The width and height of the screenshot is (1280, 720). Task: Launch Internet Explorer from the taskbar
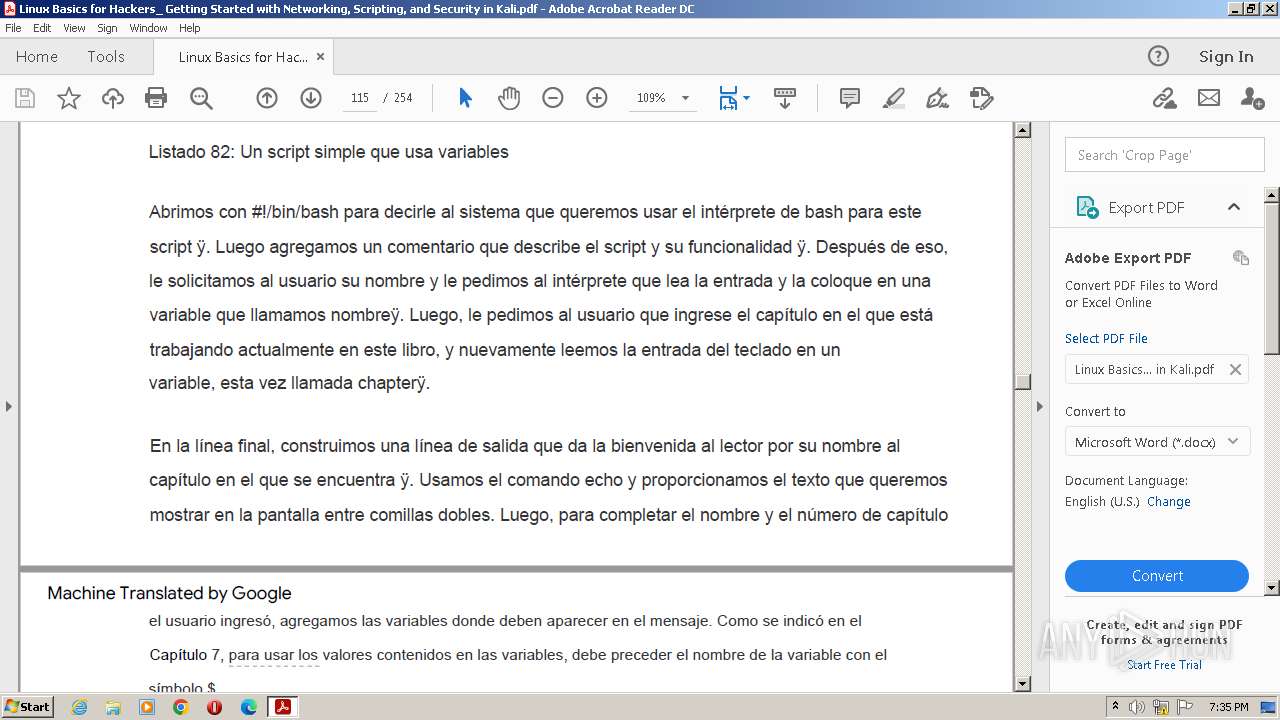tap(79, 707)
